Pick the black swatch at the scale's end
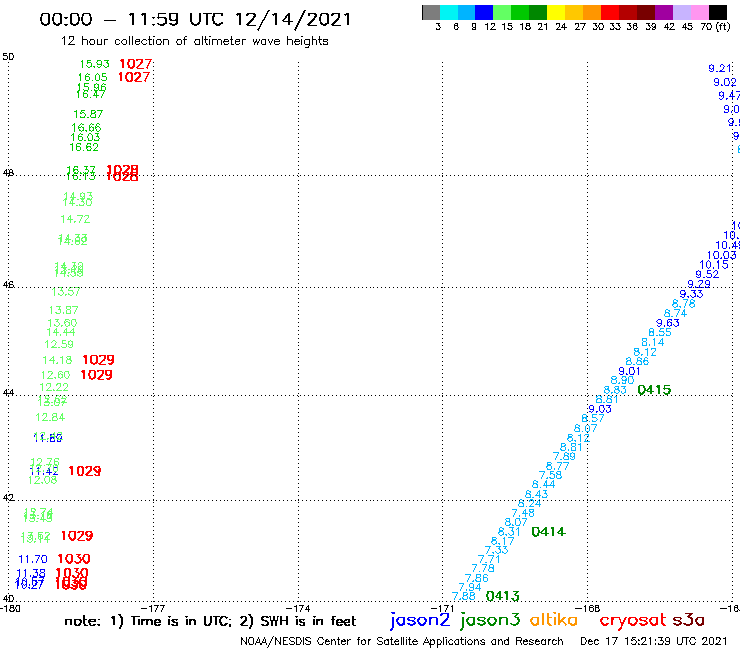This screenshot has width=740, height=650. pos(717,12)
